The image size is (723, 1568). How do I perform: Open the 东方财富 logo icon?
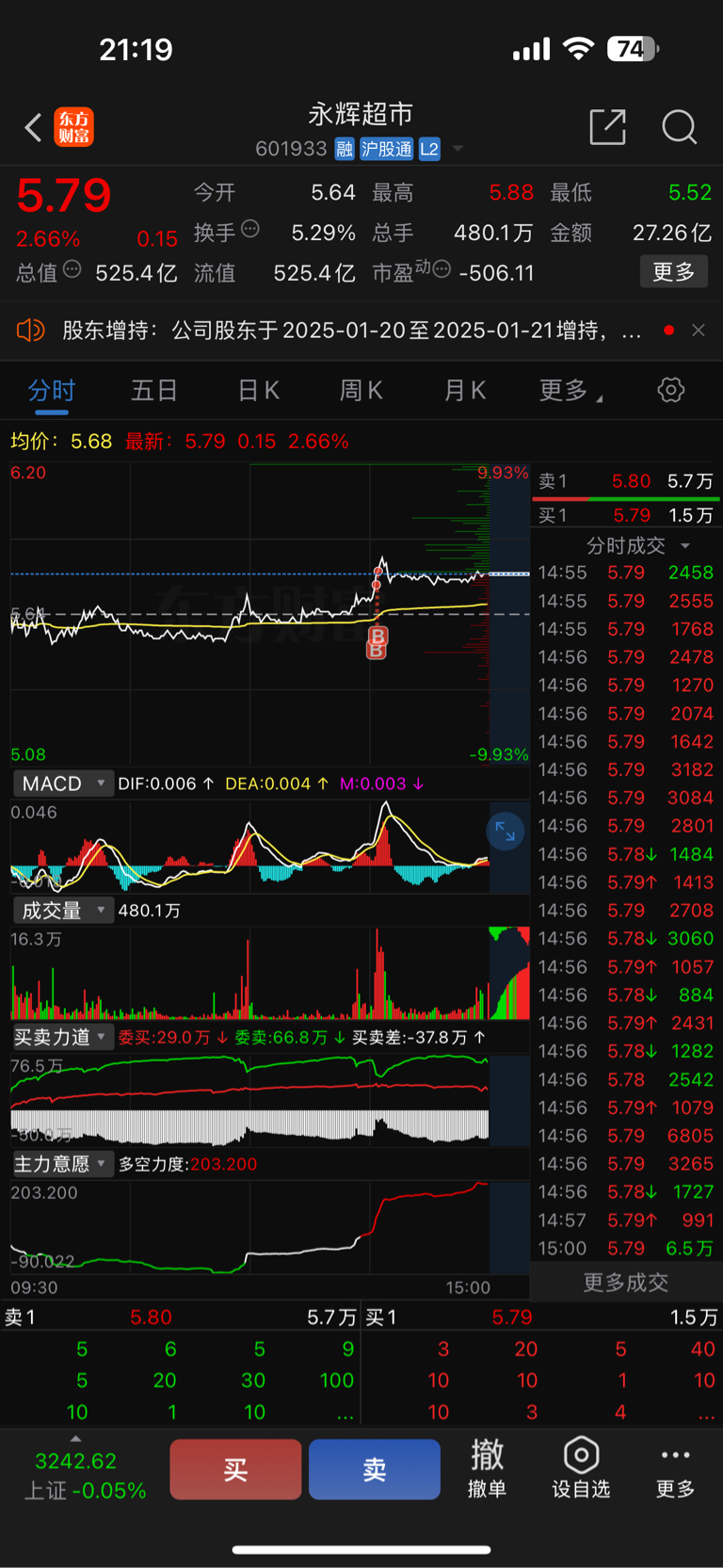point(73,127)
